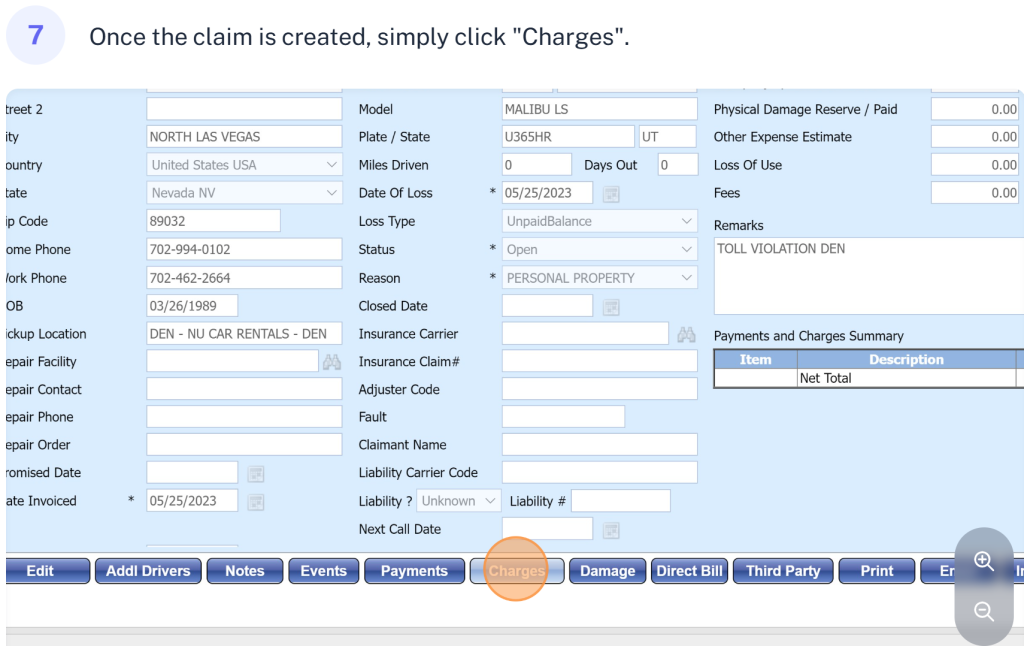
Task: Click the Addl Drivers button
Action: tap(148, 571)
